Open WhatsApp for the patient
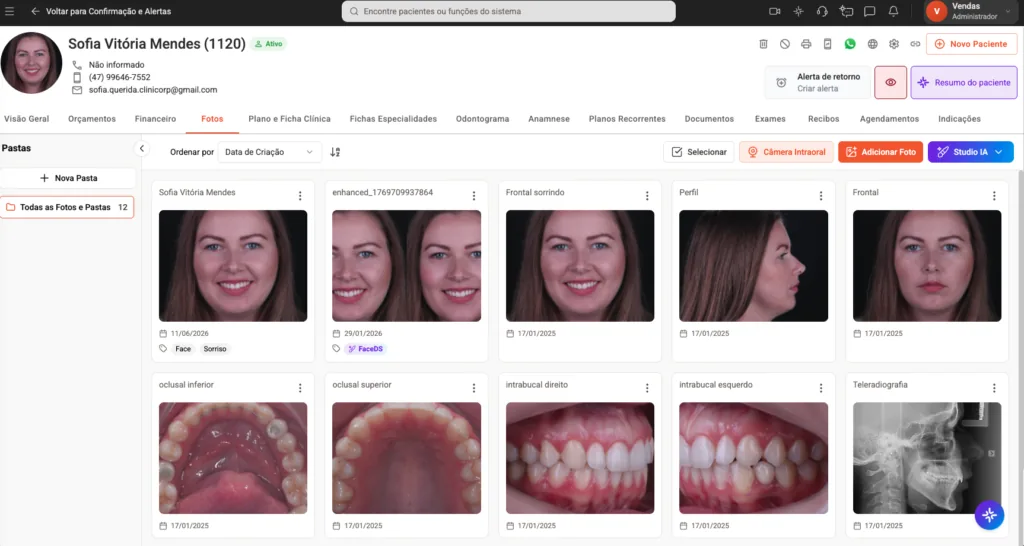The image size is (1024, 546). [850, 44]
